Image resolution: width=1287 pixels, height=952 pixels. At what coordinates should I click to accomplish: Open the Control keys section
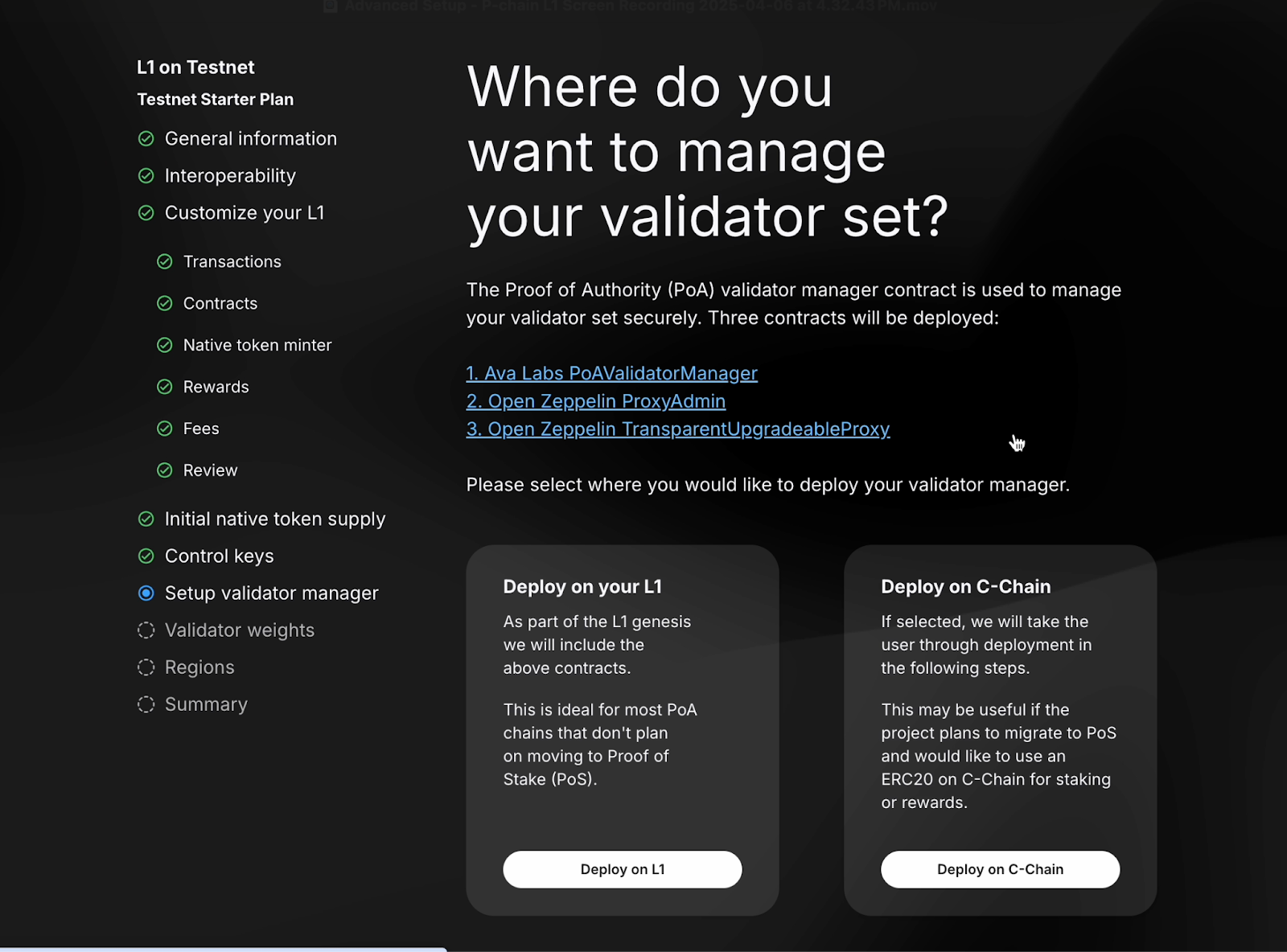[x=219, y=556]
